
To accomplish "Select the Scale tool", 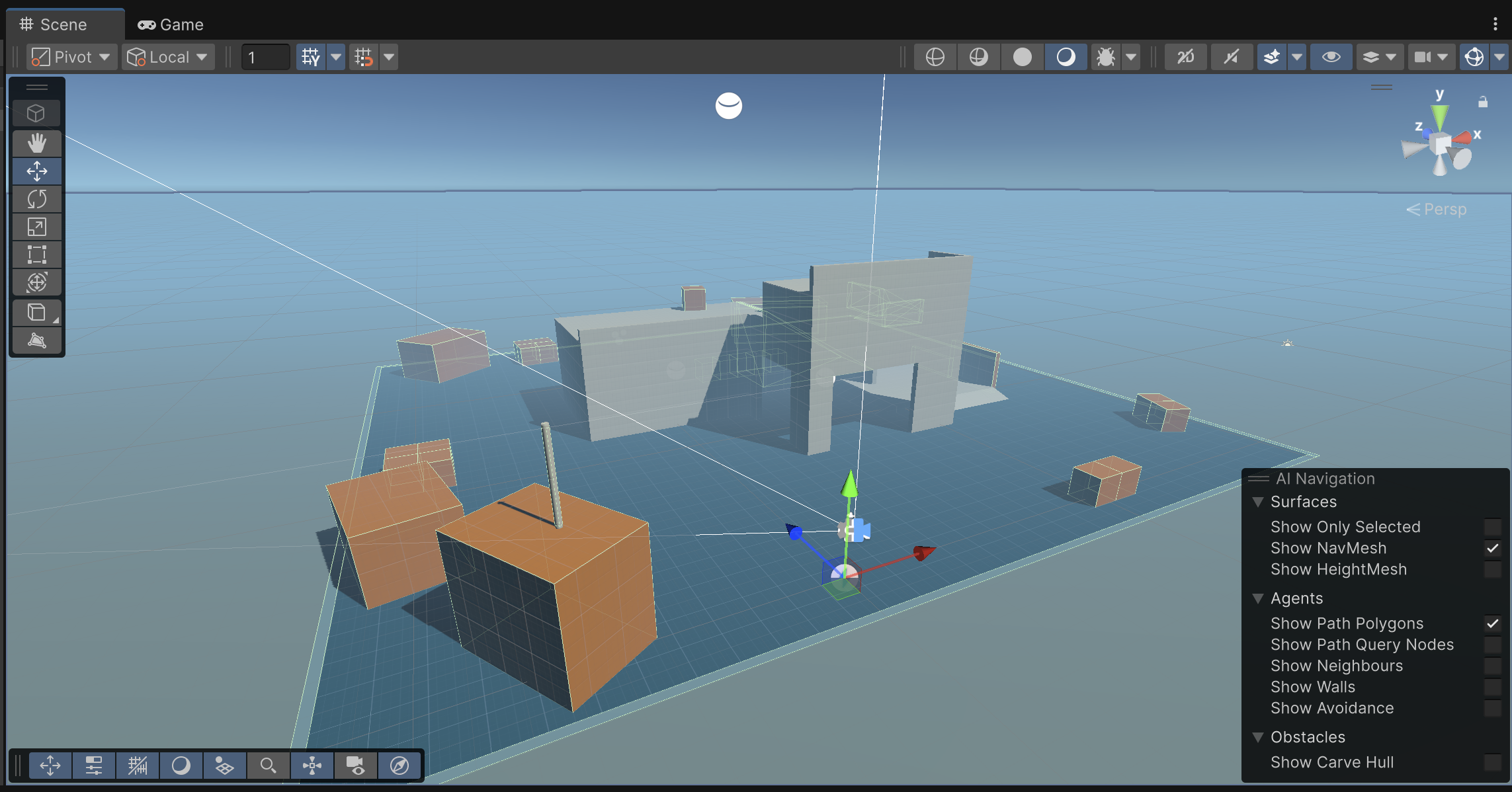I will tap(37, 227).
